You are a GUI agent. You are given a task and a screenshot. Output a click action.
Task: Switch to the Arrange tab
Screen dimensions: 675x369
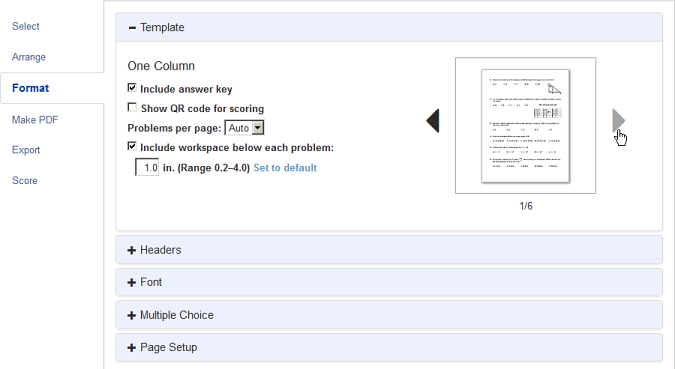coord(28,57)
